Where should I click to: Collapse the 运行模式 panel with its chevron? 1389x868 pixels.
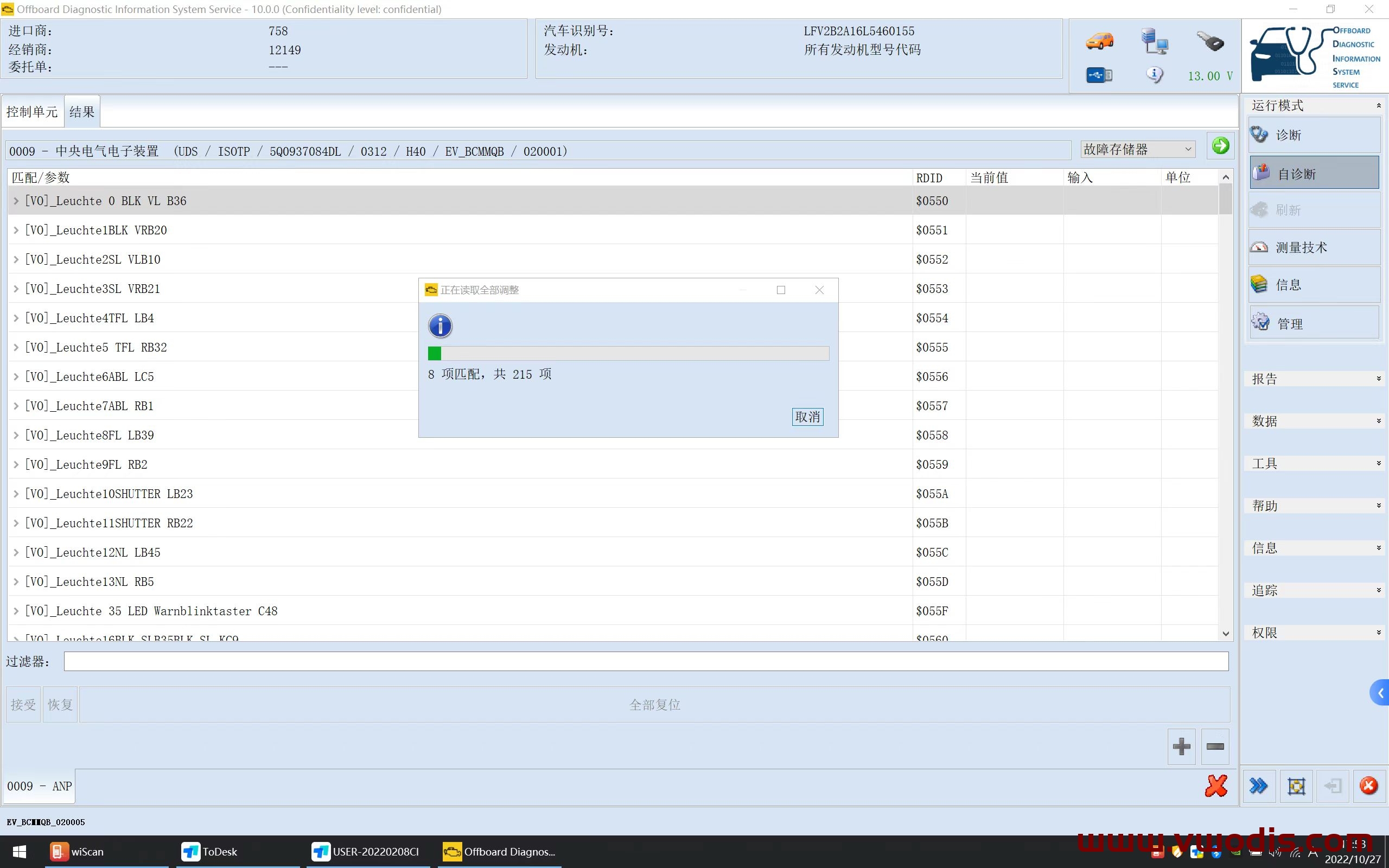(1379, 105)
